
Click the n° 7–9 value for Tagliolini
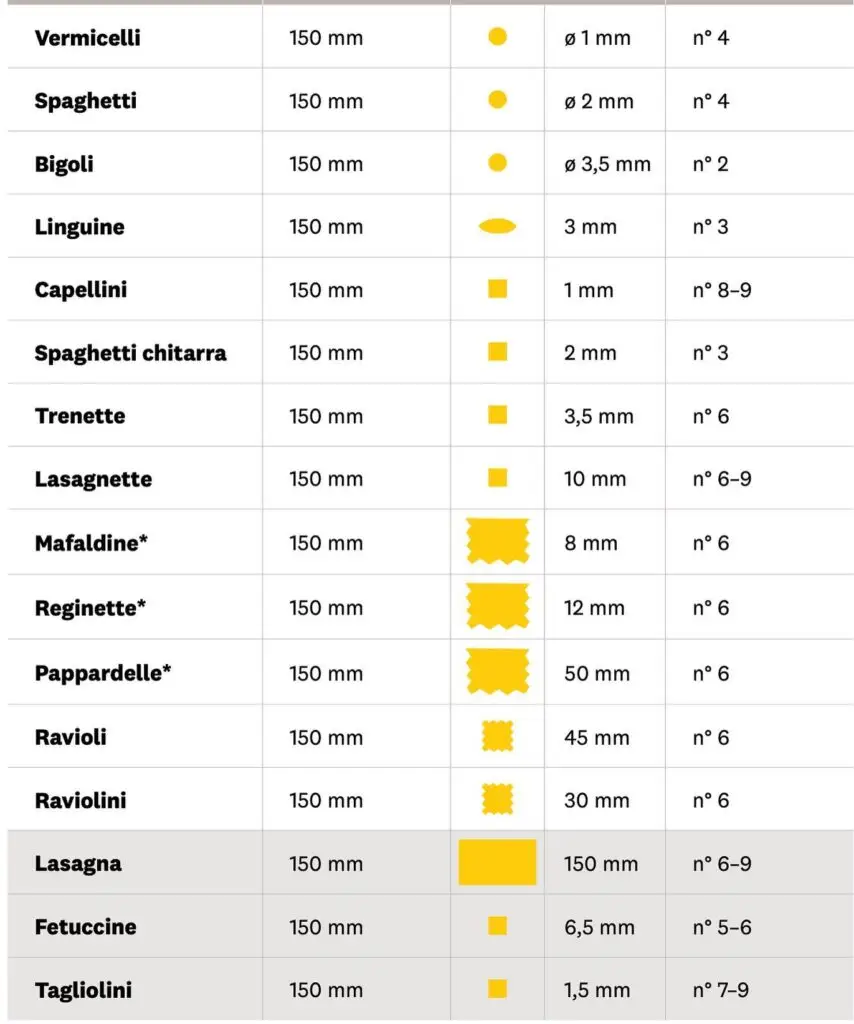tap(721, 990)
